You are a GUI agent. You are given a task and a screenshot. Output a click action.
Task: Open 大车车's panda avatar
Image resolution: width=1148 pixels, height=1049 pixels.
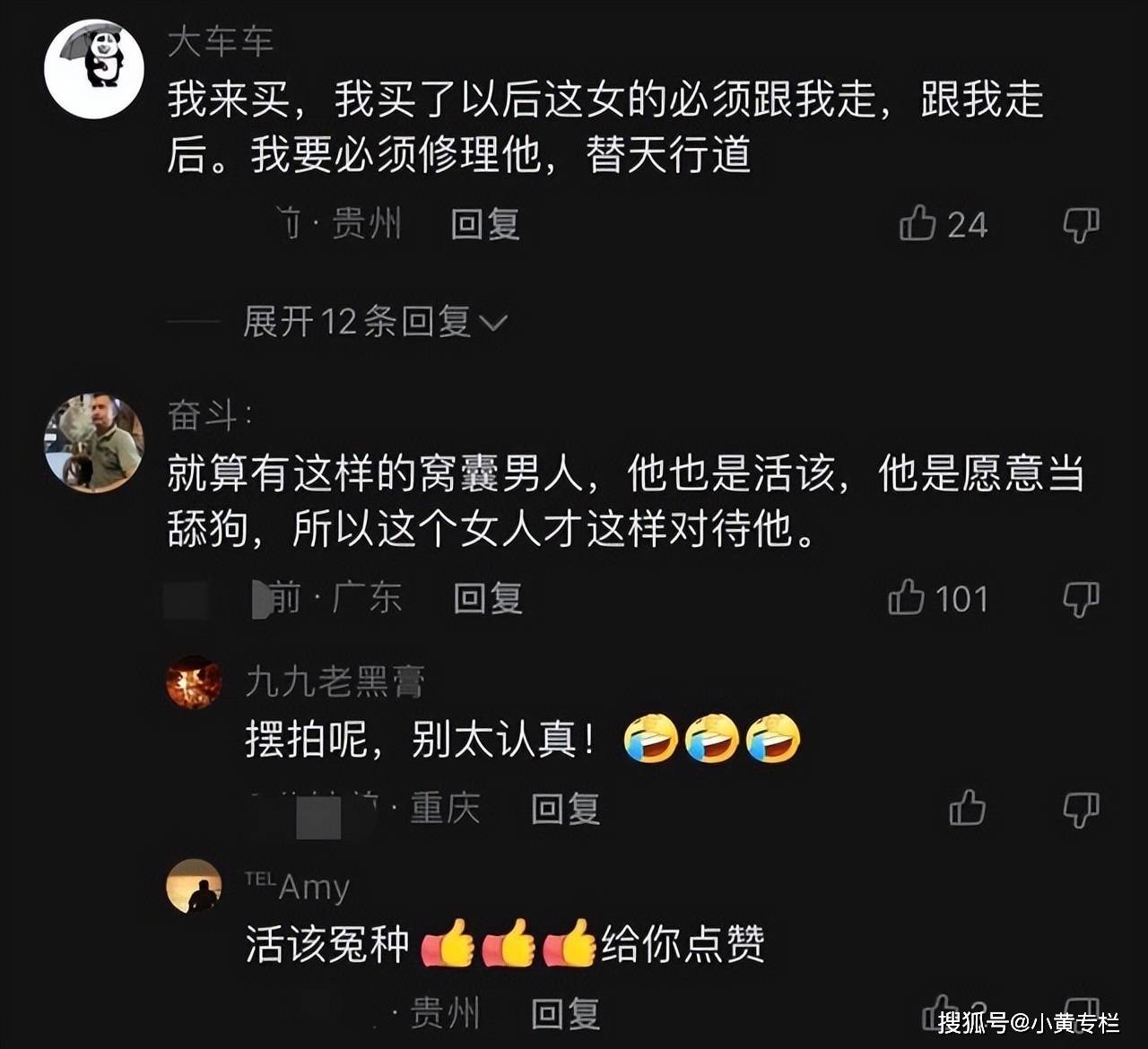coord(94,69)
